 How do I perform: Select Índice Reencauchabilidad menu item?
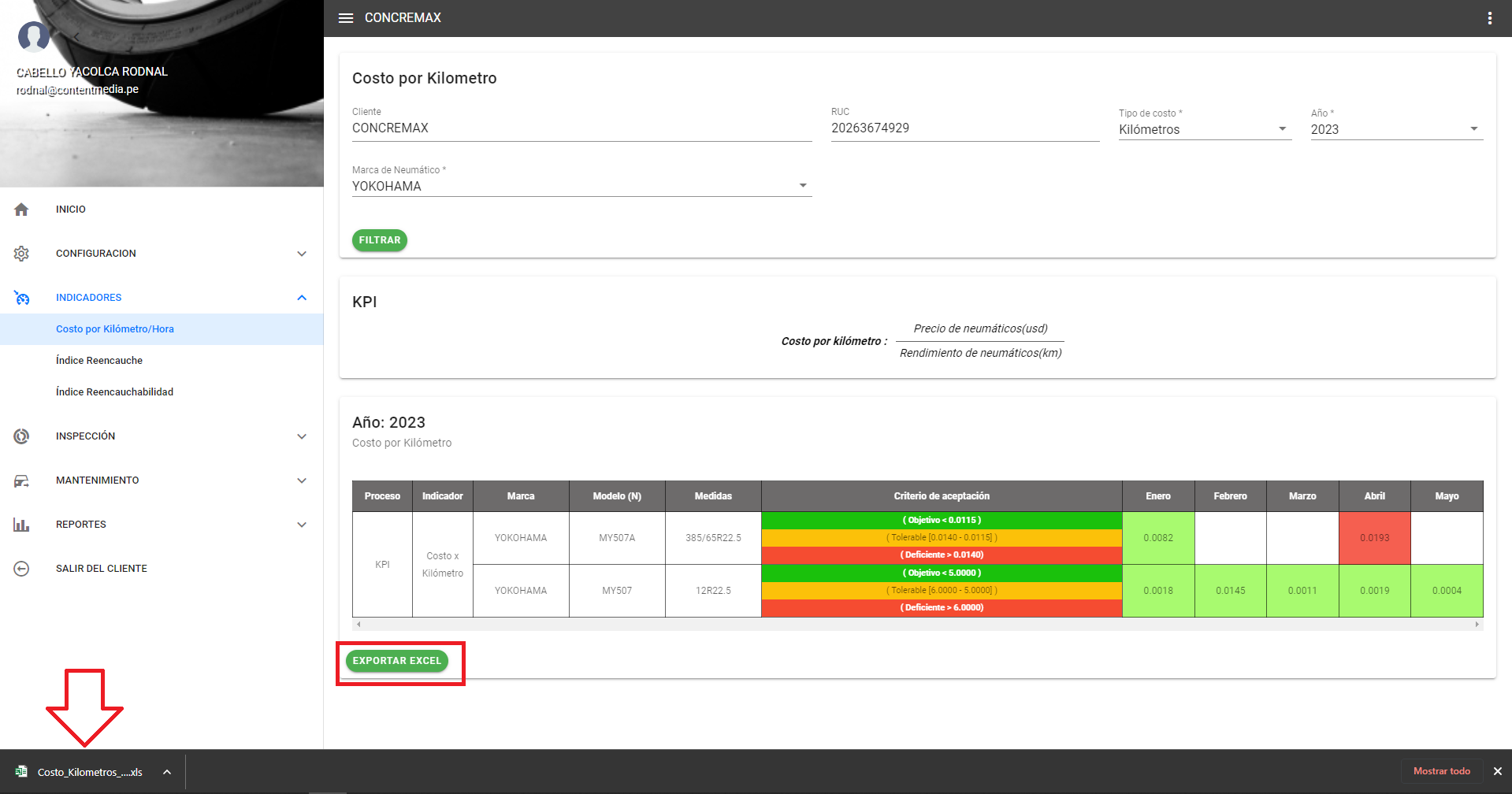click(x=114, y=392)
